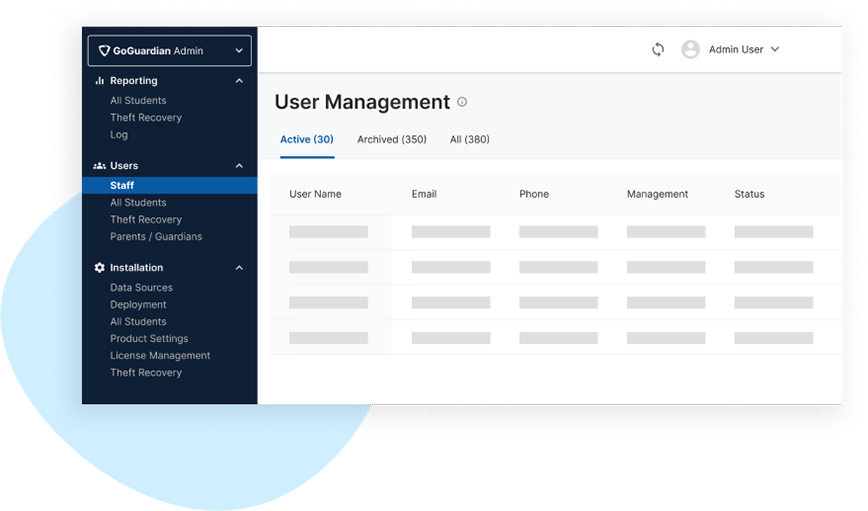The height and width of the screenshot is (511, 868).
Task: Click the refresh sync icon
Action: [x=658, y=49]
